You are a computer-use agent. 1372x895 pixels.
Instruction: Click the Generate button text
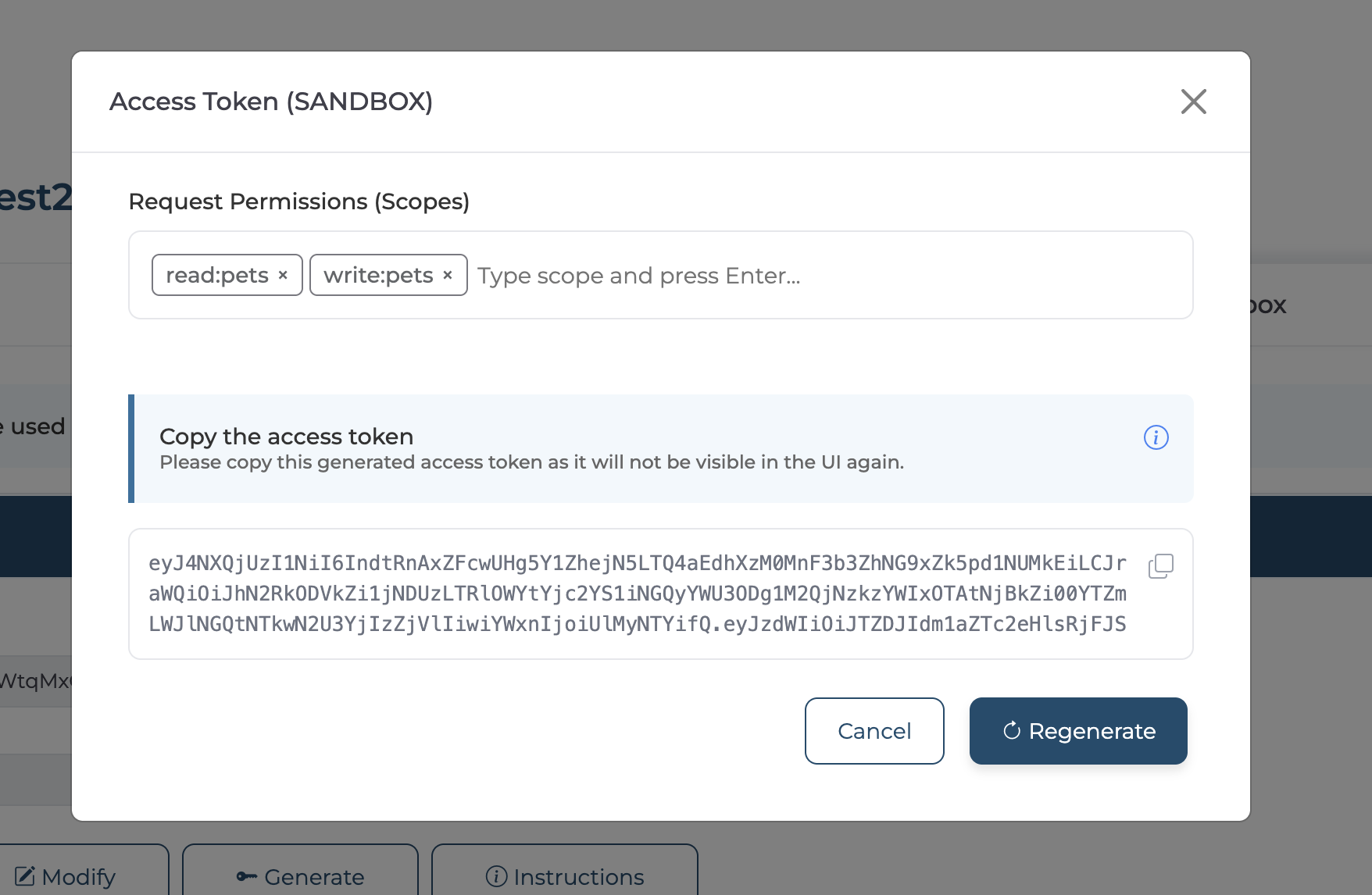coord(314,877)
